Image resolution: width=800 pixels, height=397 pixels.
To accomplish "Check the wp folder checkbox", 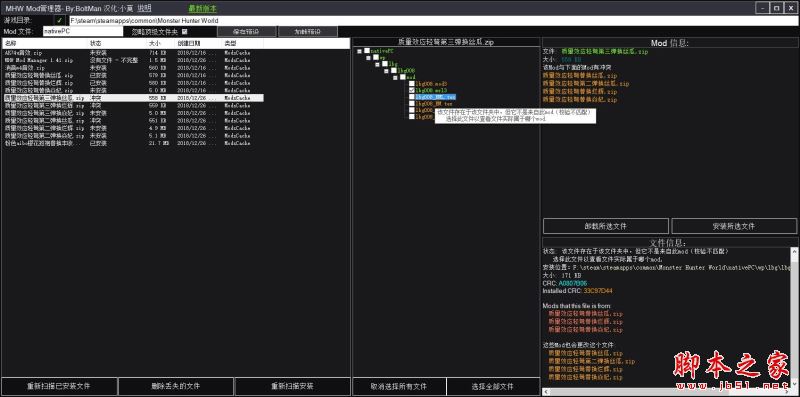I will pyautogui.click(x=376, y=58).
